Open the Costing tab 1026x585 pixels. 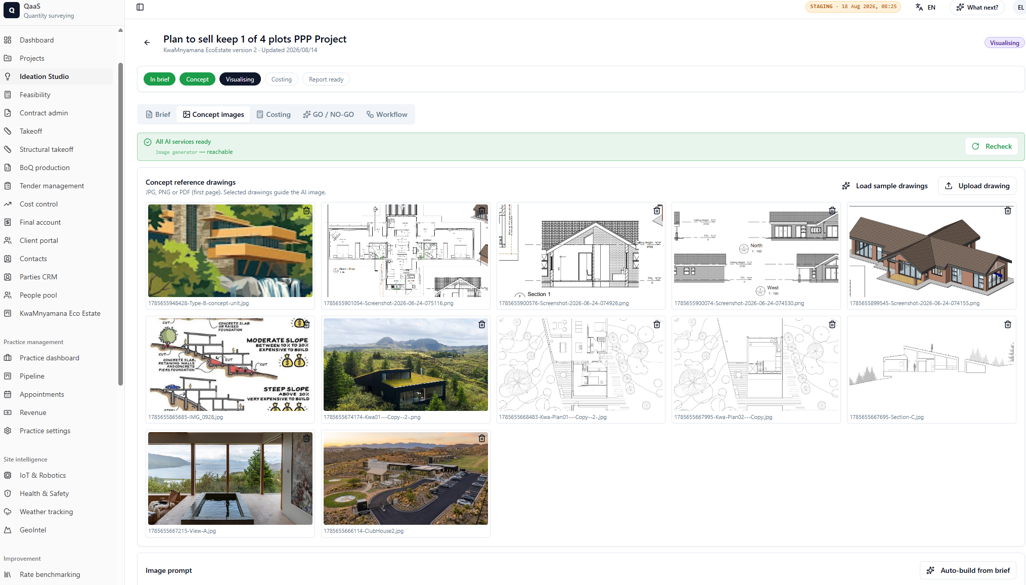(274, 115)
